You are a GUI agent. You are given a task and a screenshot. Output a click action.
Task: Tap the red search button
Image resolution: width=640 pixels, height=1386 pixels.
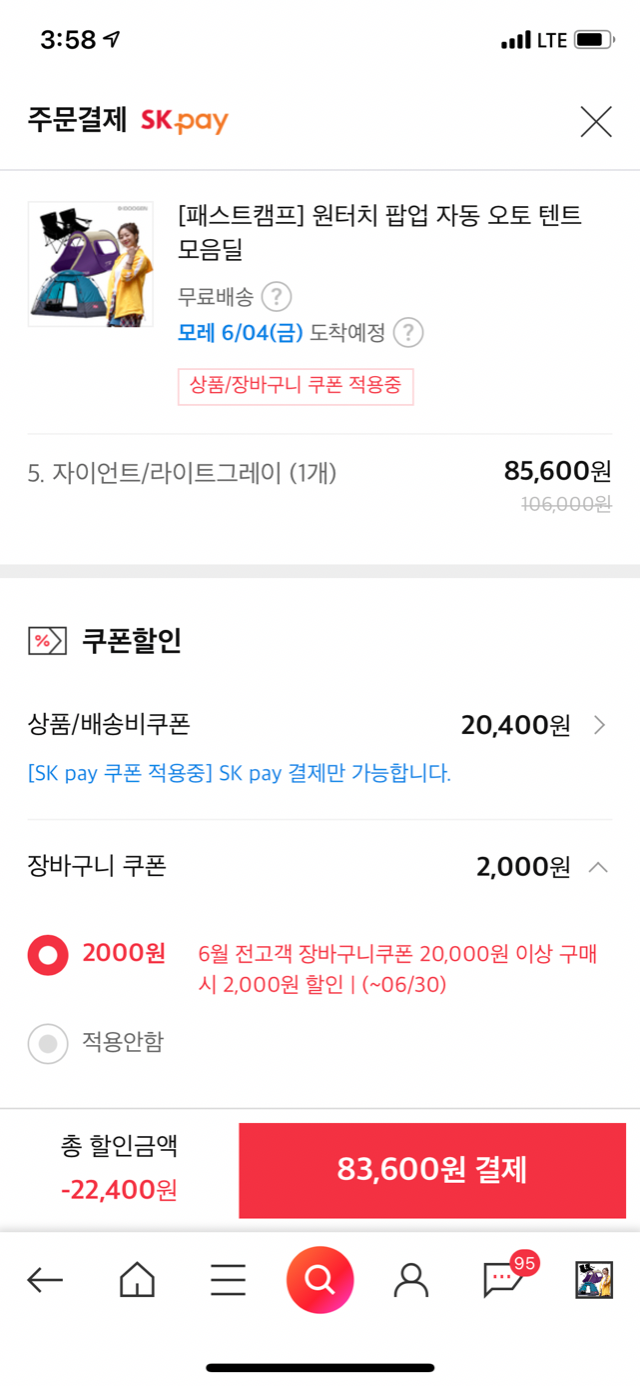tap(320, 1279)
